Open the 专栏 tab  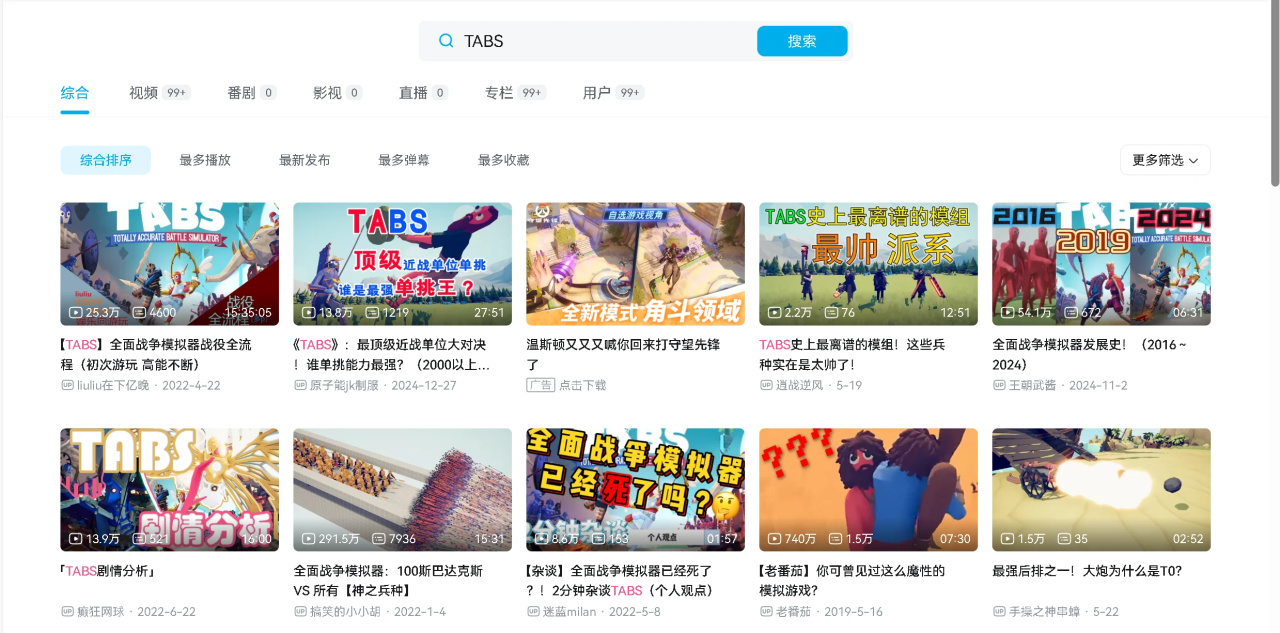515,93
